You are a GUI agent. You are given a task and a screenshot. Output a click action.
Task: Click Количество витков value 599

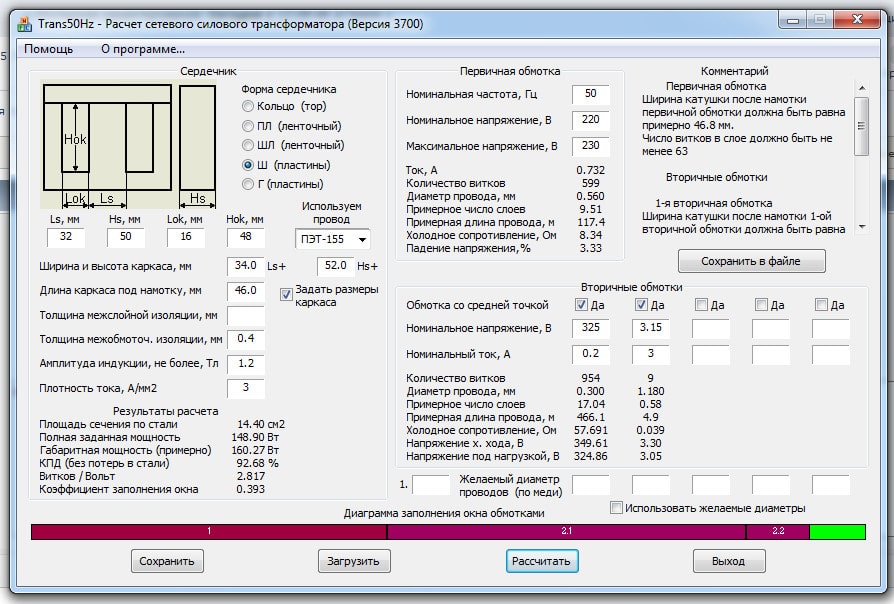[591, 183]
